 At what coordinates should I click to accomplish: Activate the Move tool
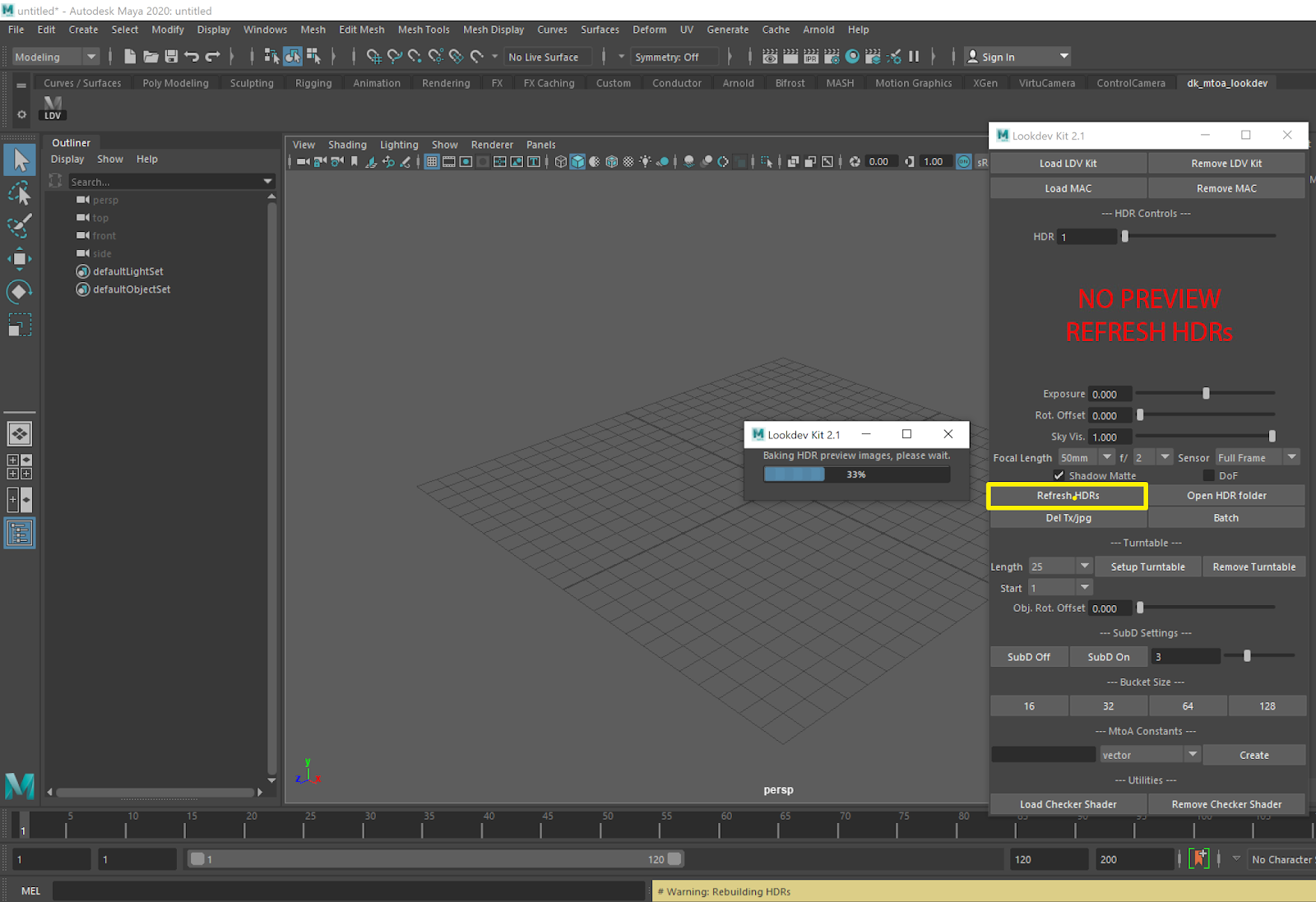[20, 258]
